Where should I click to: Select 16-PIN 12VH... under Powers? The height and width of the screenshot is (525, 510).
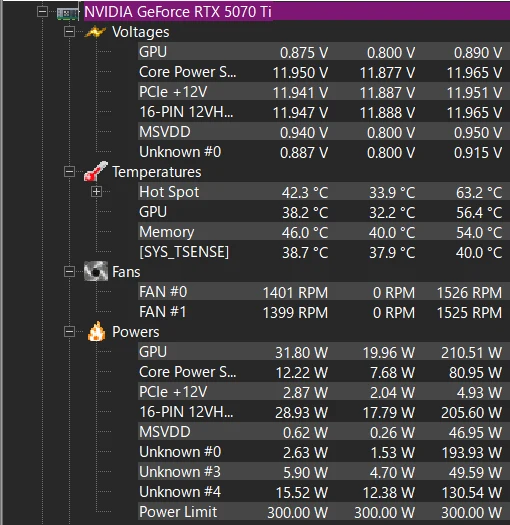(x=186, y=412)
